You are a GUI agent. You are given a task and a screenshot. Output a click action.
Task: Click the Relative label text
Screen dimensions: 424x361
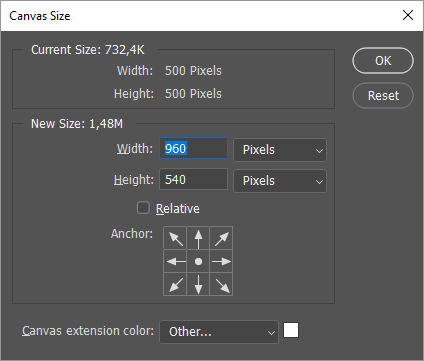click(178, 209)
